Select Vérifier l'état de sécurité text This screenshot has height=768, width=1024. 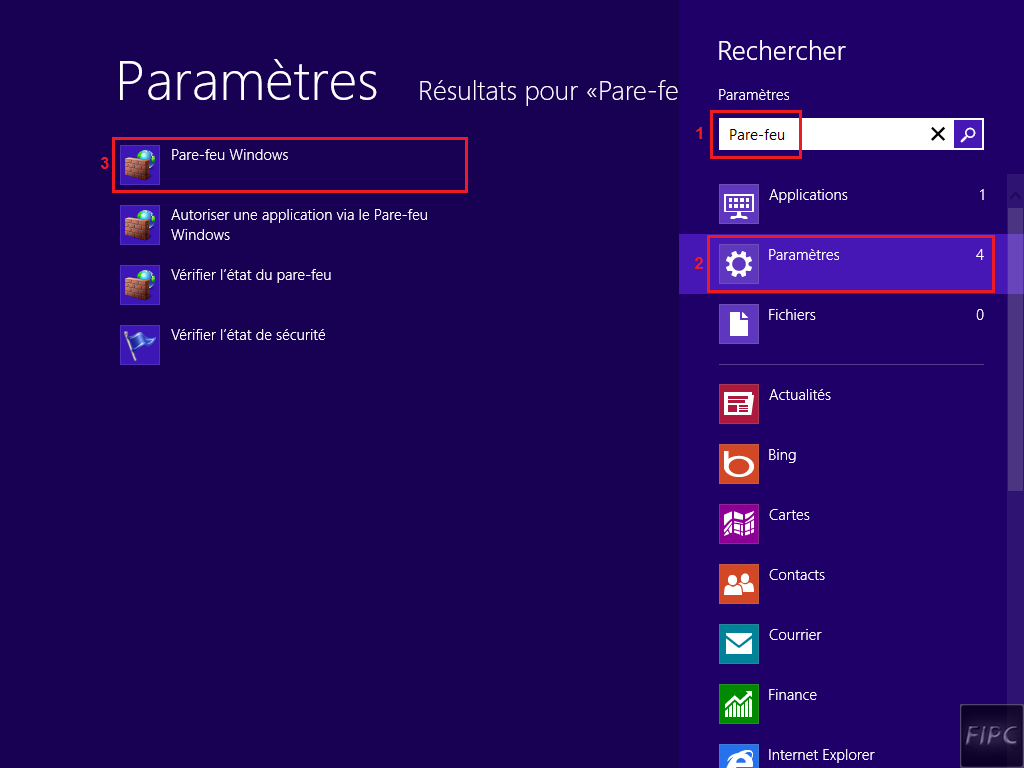(248, 335)
